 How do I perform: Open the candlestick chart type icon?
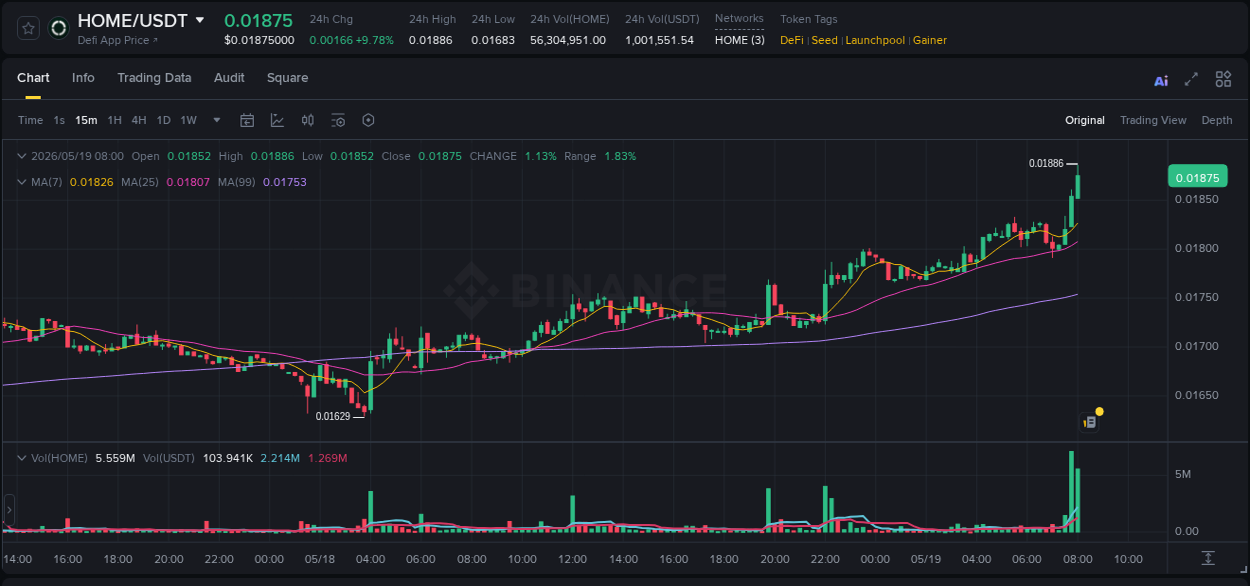click(x=308, y=120)
